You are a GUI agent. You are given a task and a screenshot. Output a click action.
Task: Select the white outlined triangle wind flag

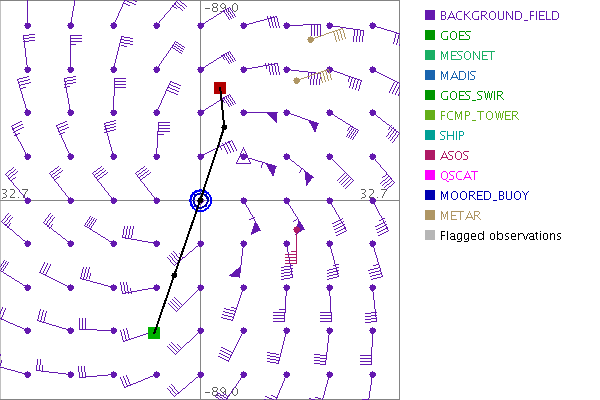(241, 156)
